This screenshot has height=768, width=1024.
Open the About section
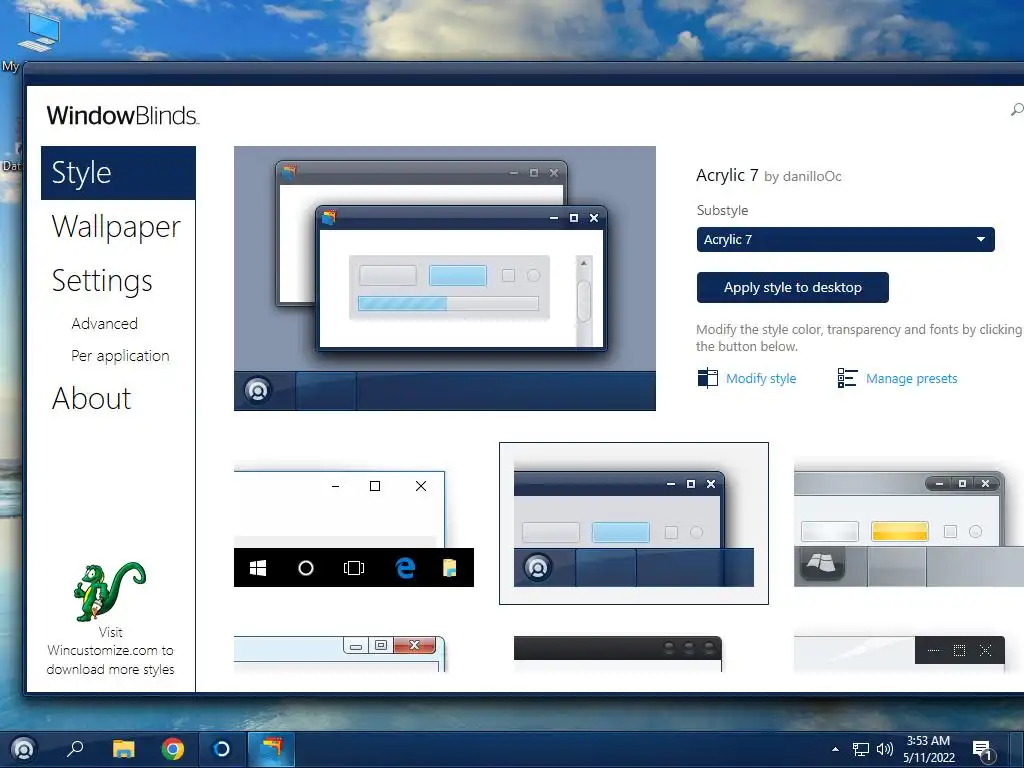click(x=91, y=398)
